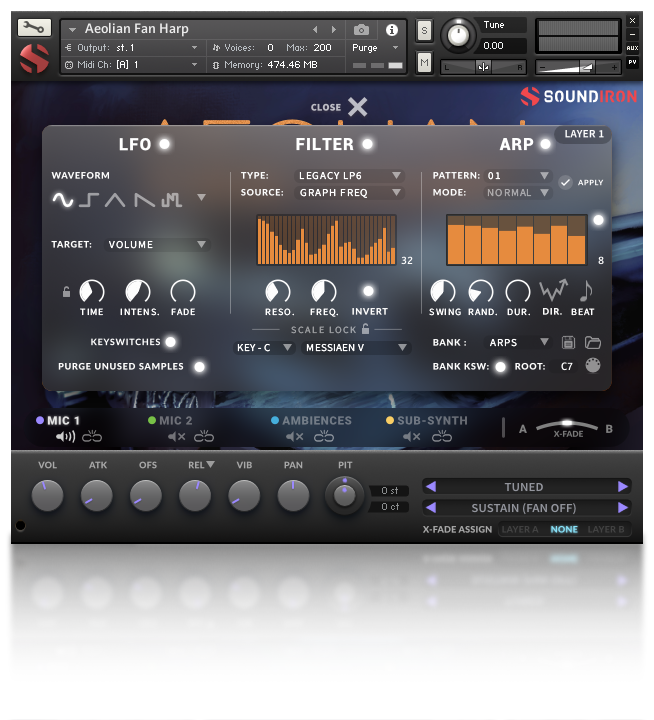Open the wrench settings icon
654x720 pixels.
point(34,28)
